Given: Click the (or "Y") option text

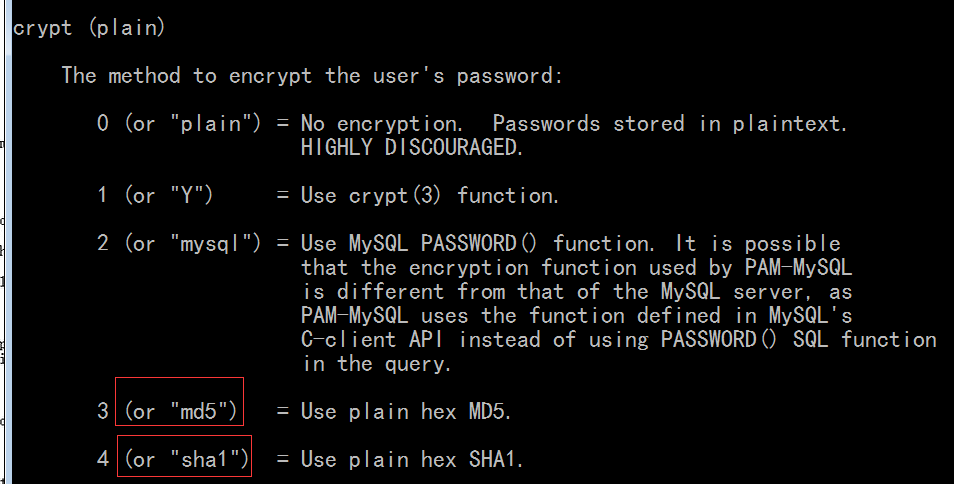Looking at the screenshot, I should coord(169,195).
